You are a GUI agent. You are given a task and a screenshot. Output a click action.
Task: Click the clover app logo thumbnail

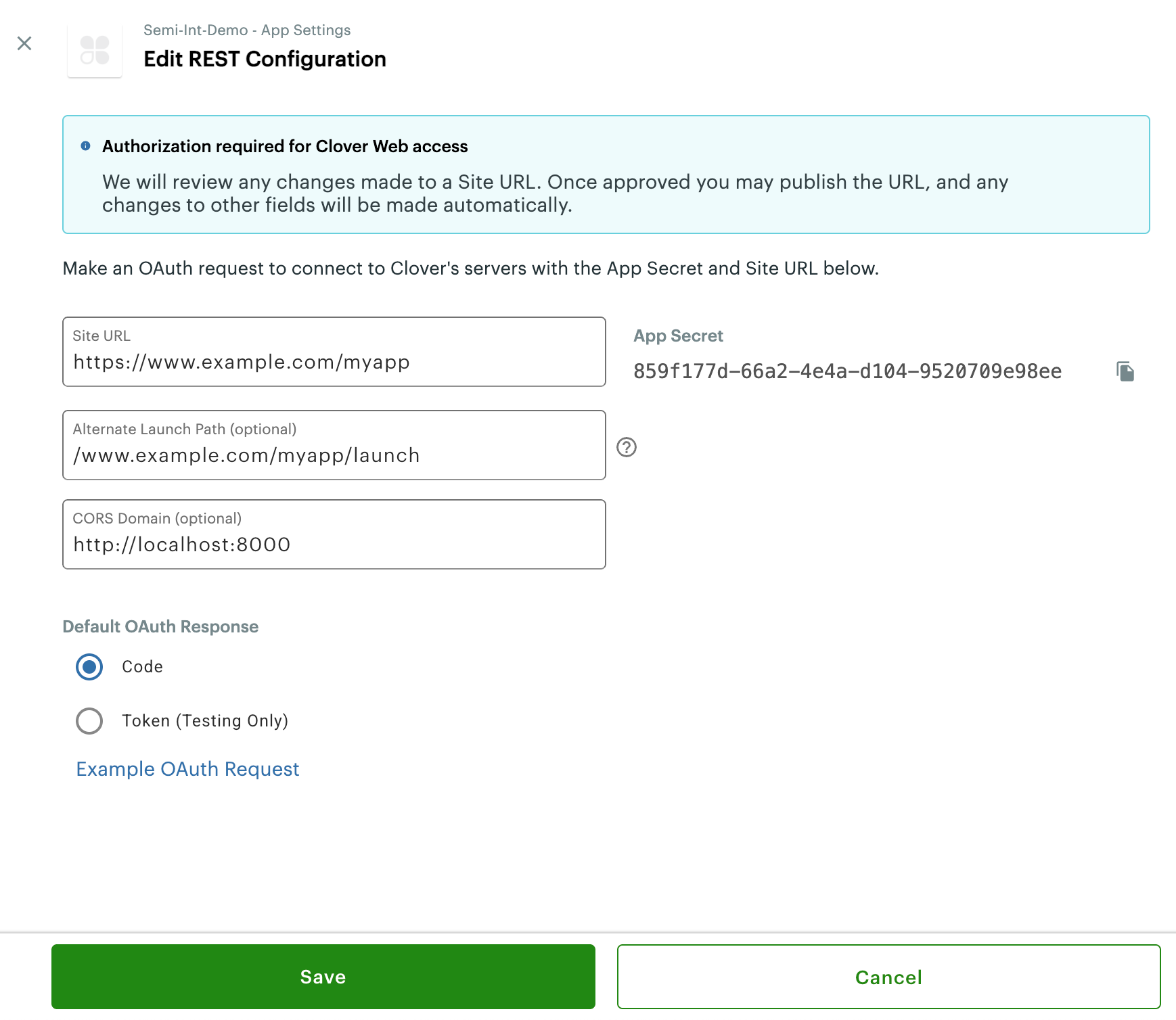point(95,51)
